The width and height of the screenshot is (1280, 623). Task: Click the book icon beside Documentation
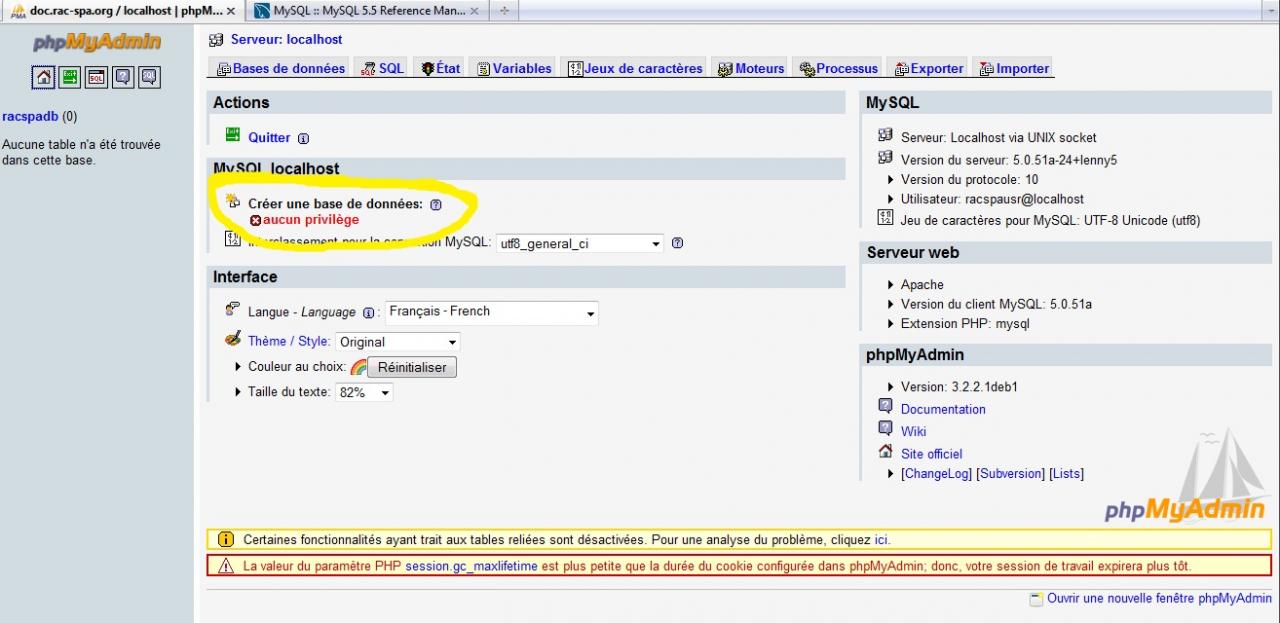click(x=885, y=406)
